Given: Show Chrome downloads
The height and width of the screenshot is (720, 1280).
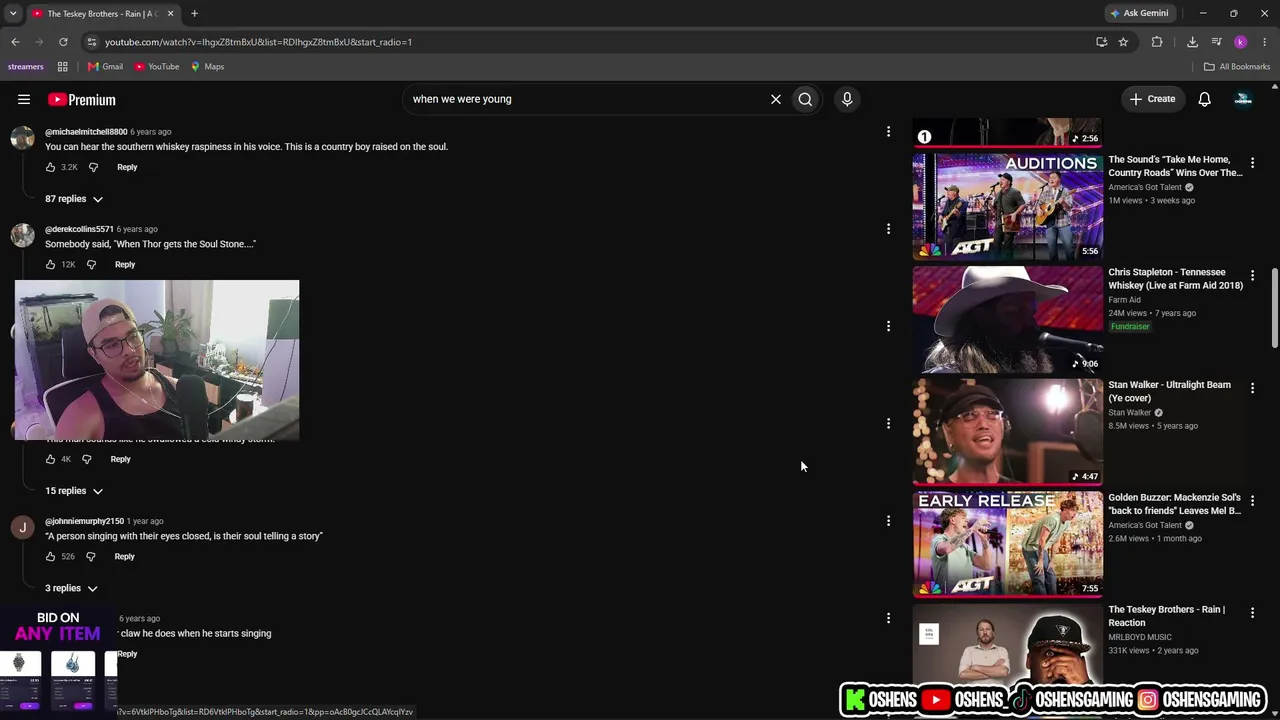Looking at the screenshot, I should pyautogui.click(x=1192, y=42).
